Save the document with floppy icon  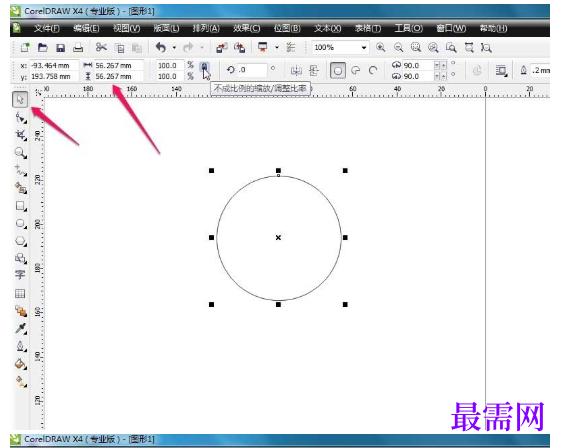pos(60,47)
